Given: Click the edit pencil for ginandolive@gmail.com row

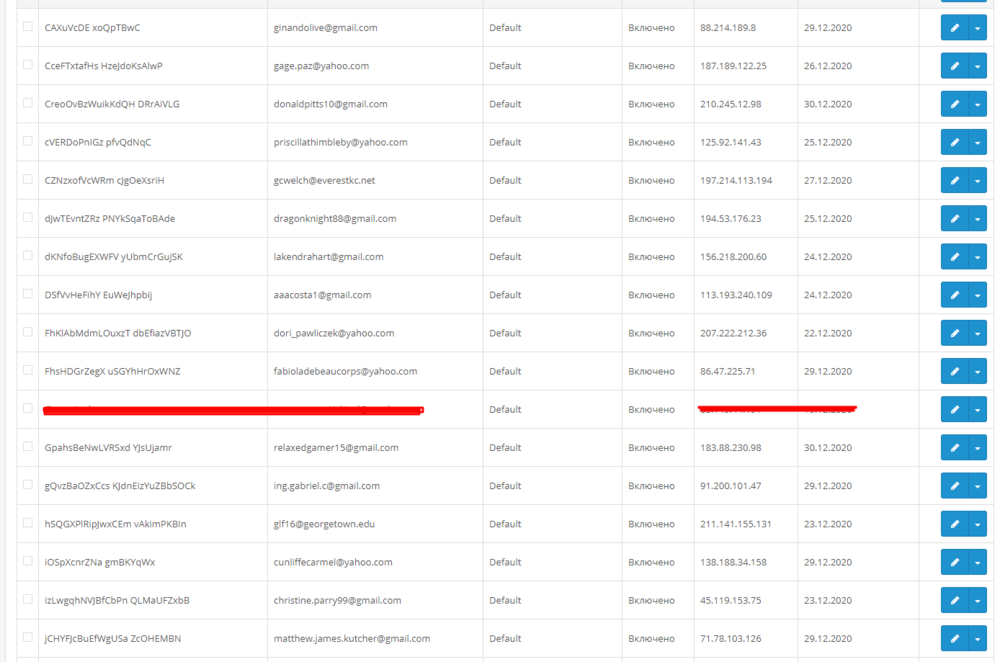Looking at the screenshot, I should pos(954,28).
